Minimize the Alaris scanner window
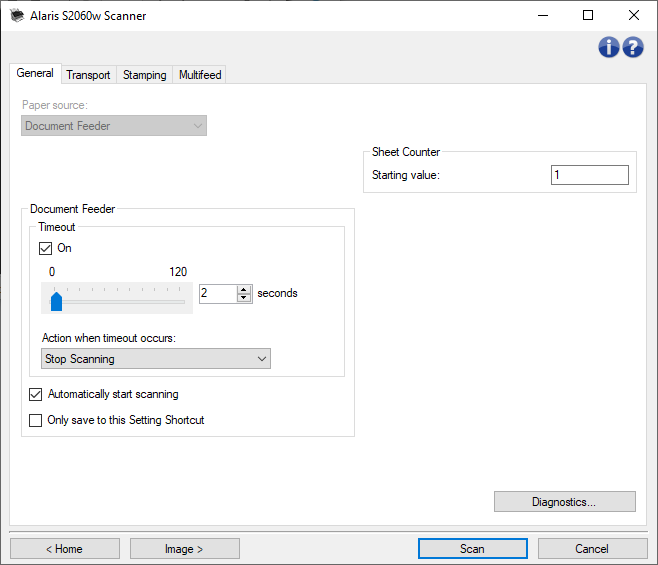This screenshot has height=565, width=658. coord(543,16)
